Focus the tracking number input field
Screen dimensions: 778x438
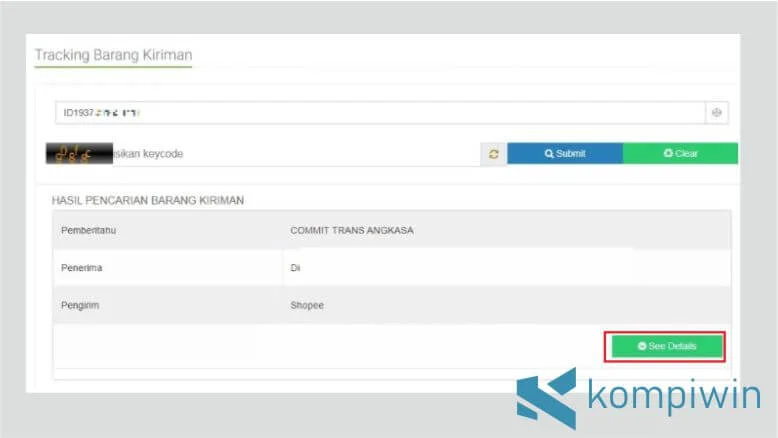380,113
